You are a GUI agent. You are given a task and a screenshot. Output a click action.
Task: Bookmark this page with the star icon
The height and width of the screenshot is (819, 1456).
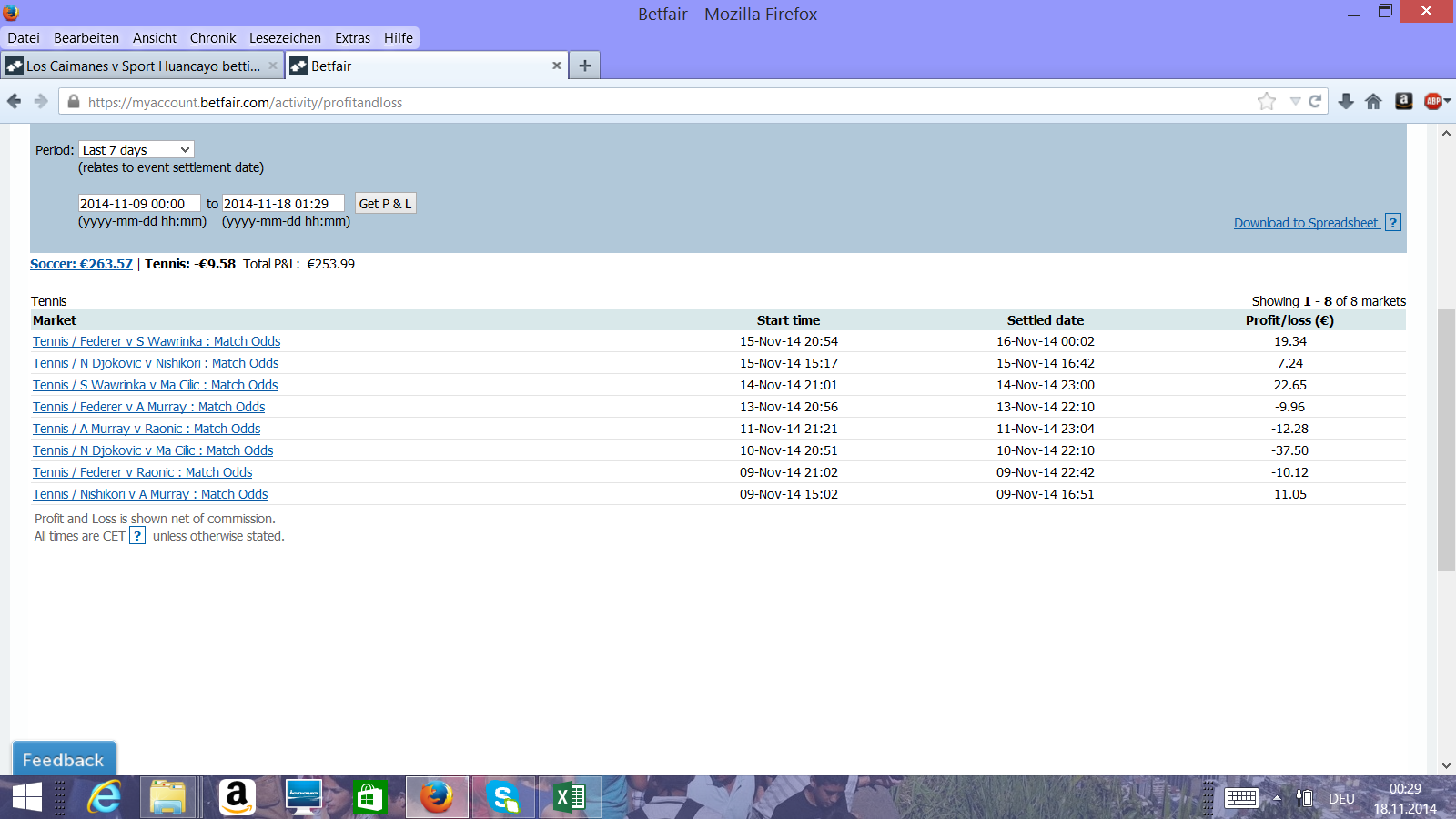coord(1267,102)
